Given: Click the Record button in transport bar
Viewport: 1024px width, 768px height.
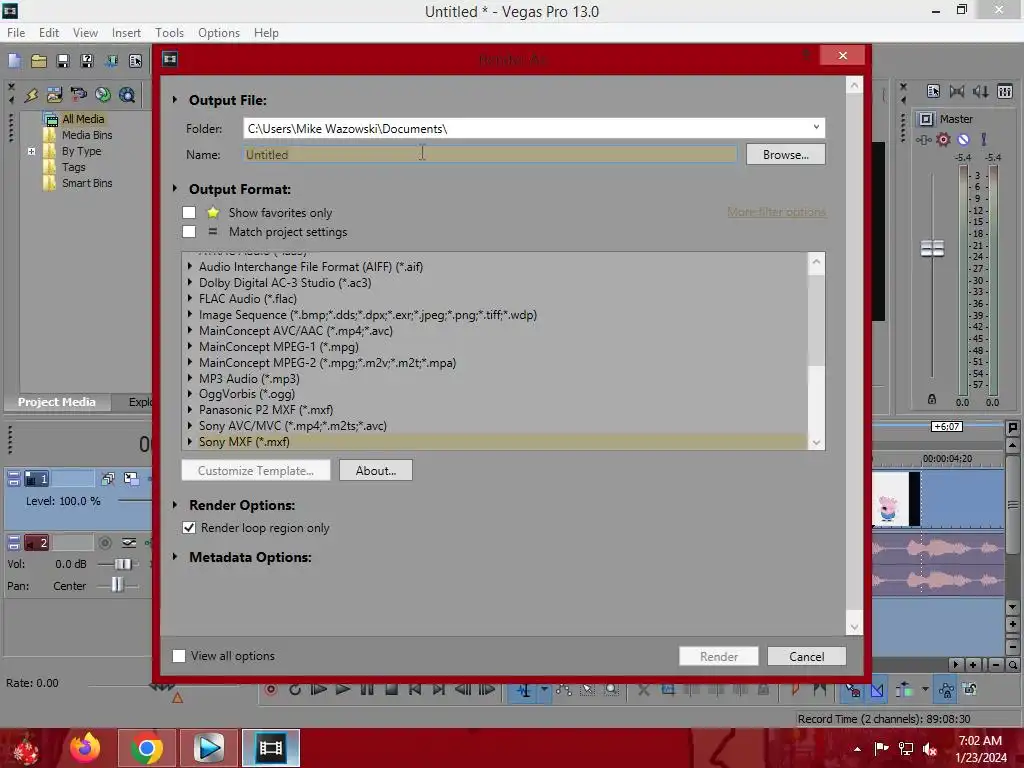Looking at the screenshot, I should tap(270, 690).
